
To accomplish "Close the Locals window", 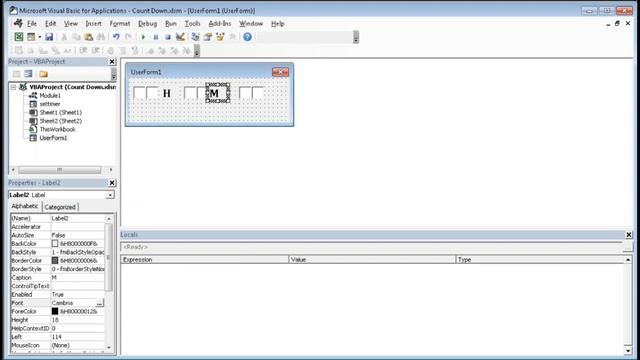I will 629,235.
